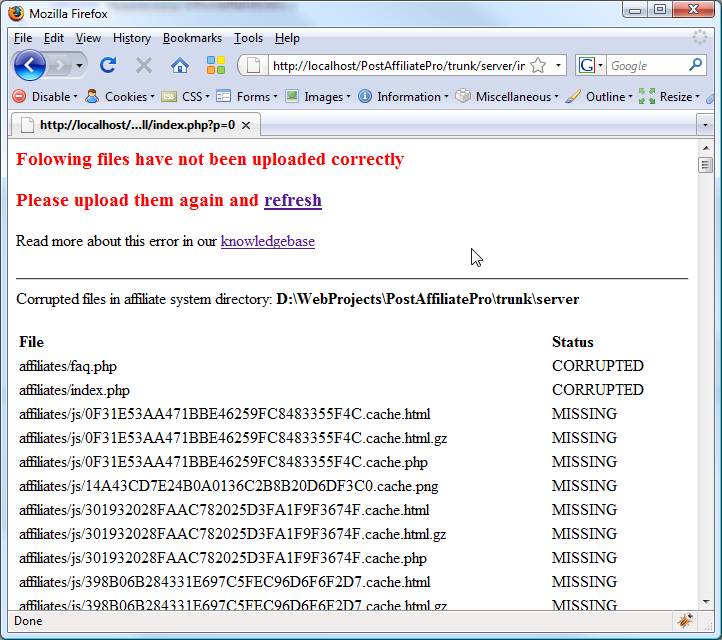Go to the Home page icon
Screen dimensions: 722x640
coord(180,65)
